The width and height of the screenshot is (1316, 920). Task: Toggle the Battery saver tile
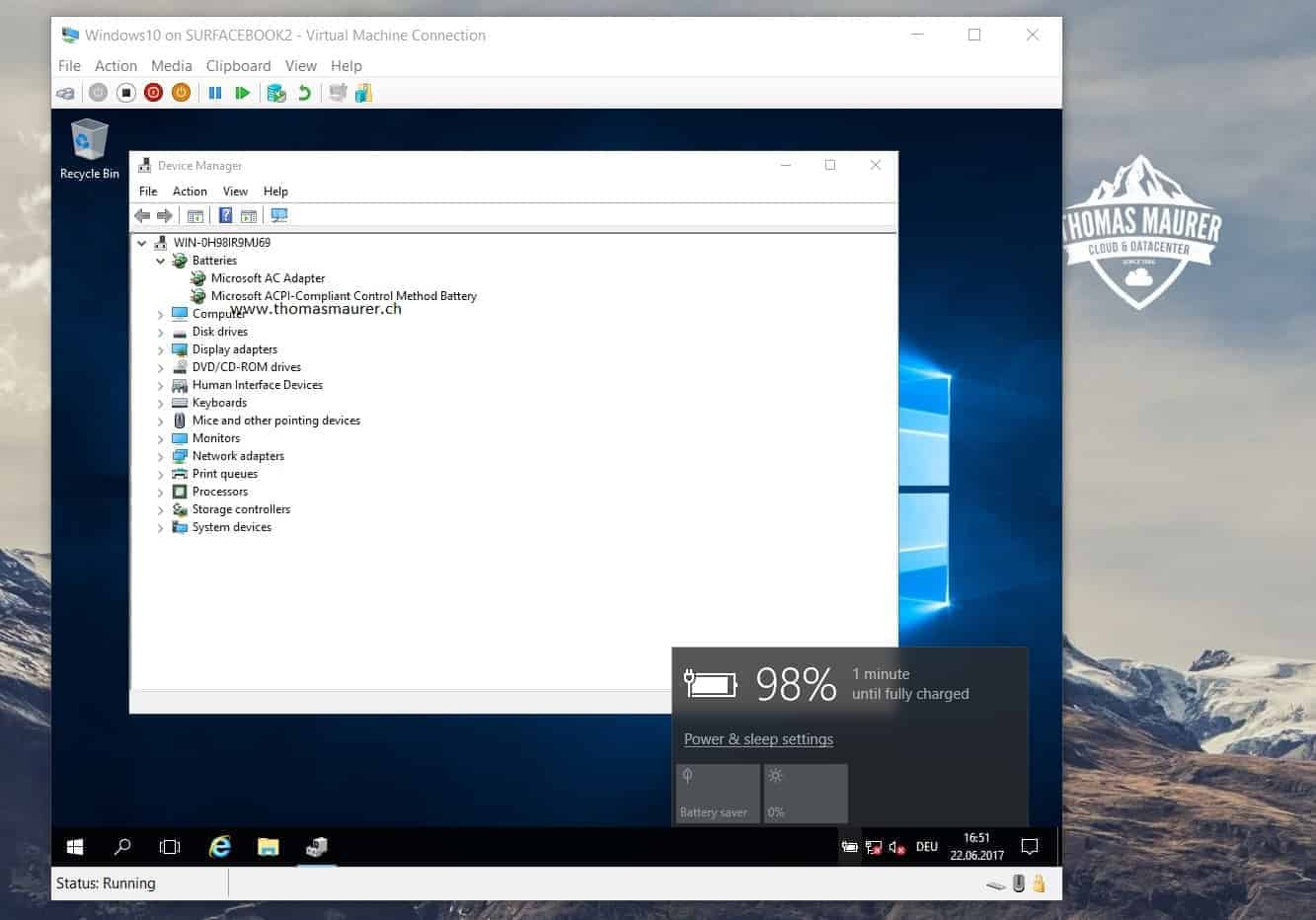coord(718,794)
